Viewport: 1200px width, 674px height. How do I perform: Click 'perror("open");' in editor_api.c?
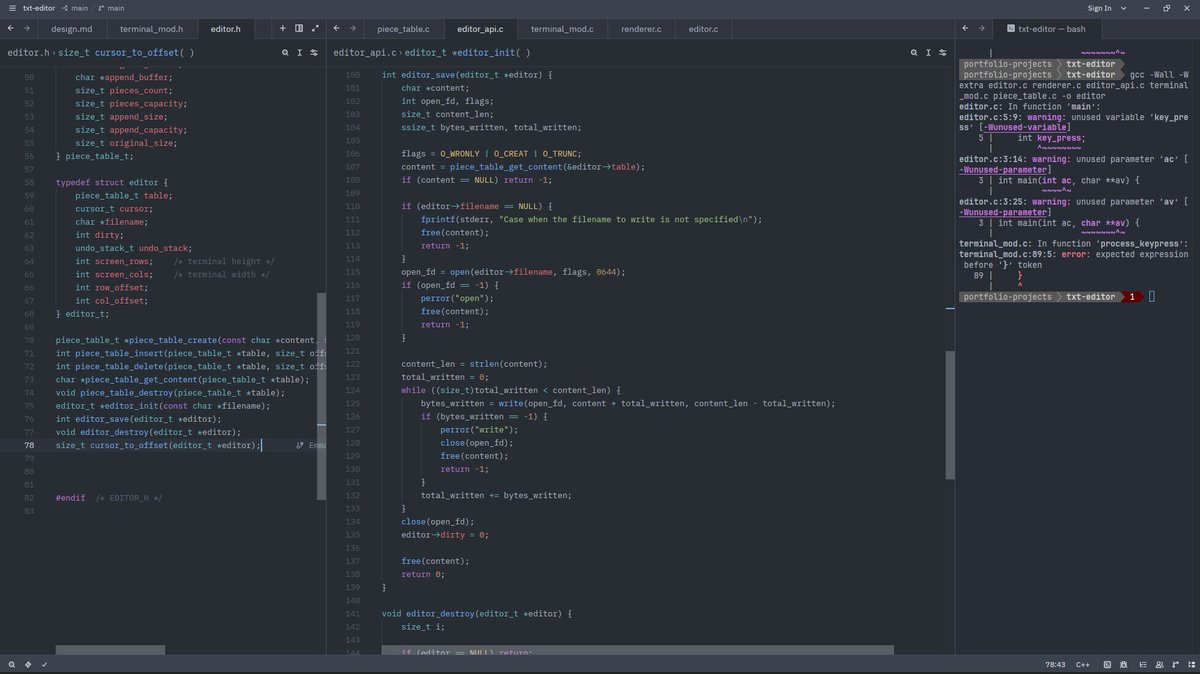(x=457, y=298)
